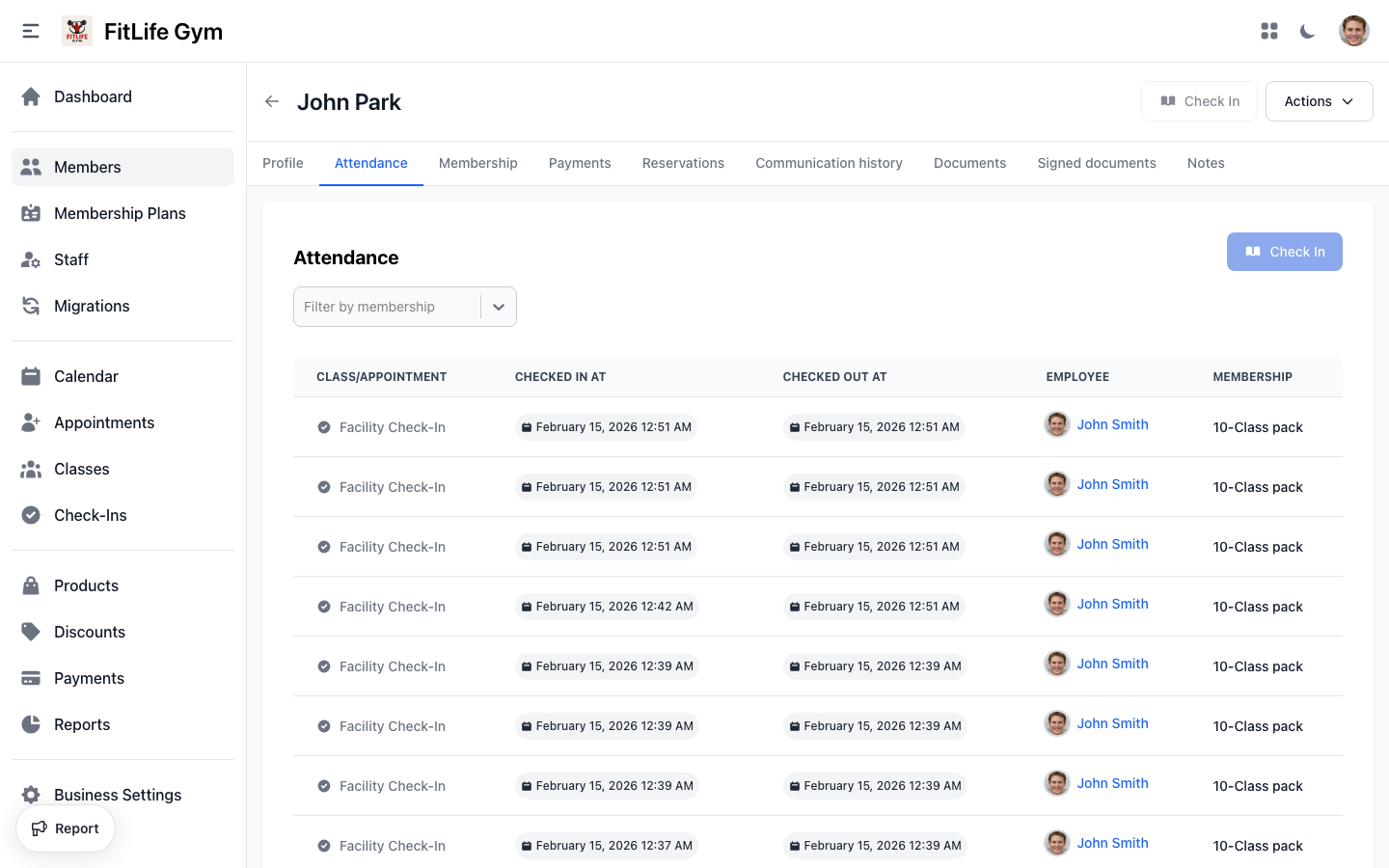Select the Reports pie-chart icon
The image size is (1389, 868).
pyautogui.click(x=31, y=724)
